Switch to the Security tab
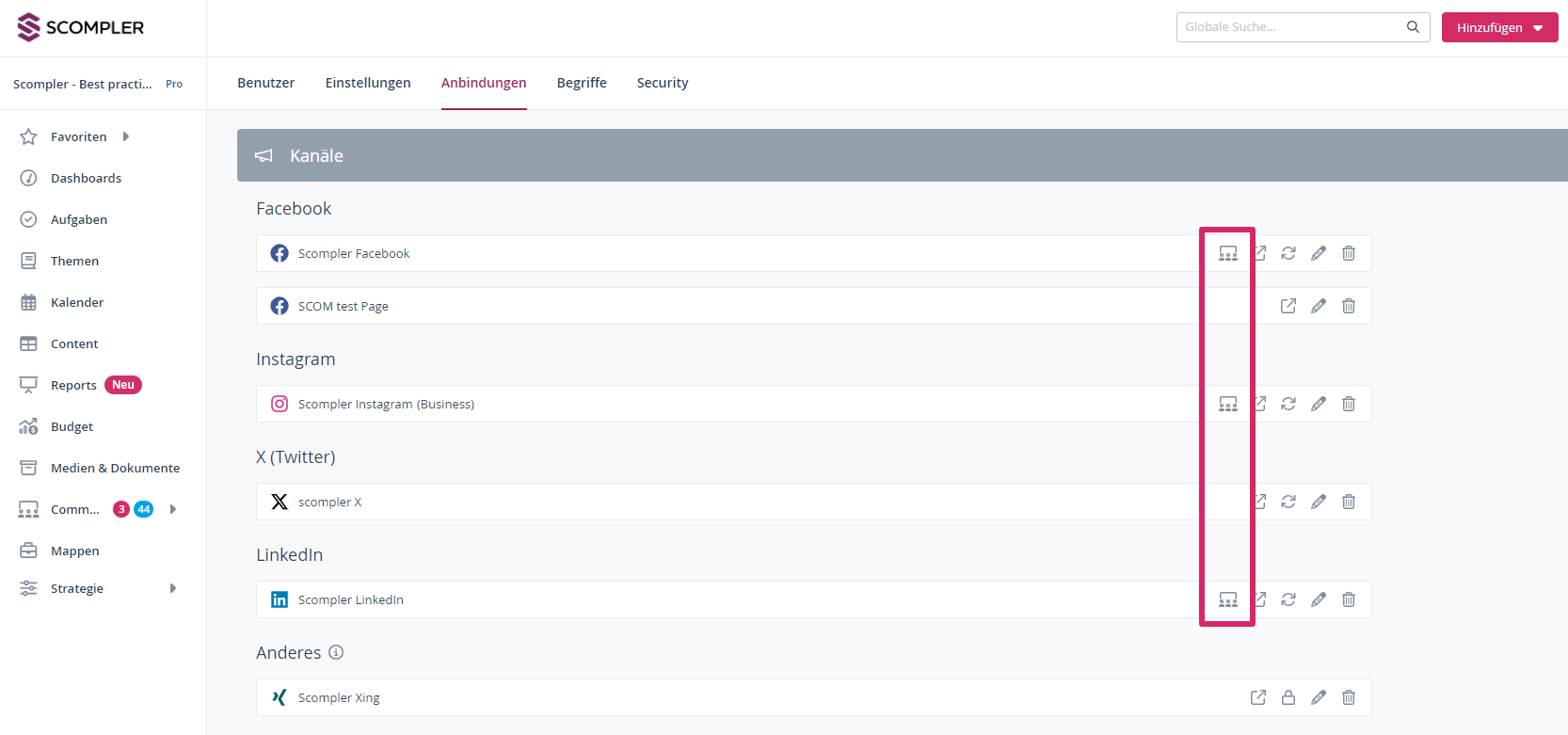The height and width of the screenshot is (735, 1568). click(x=662, y=83)
